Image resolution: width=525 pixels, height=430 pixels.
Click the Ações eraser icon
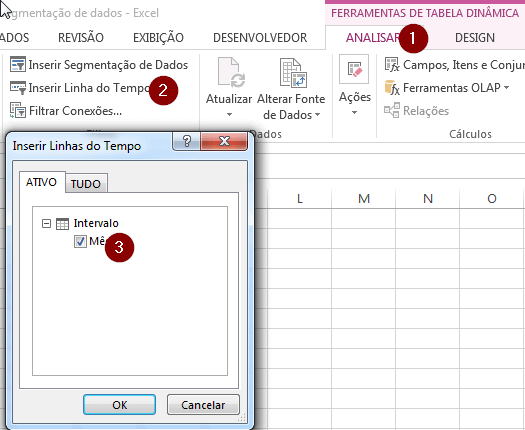coord(354,69)
